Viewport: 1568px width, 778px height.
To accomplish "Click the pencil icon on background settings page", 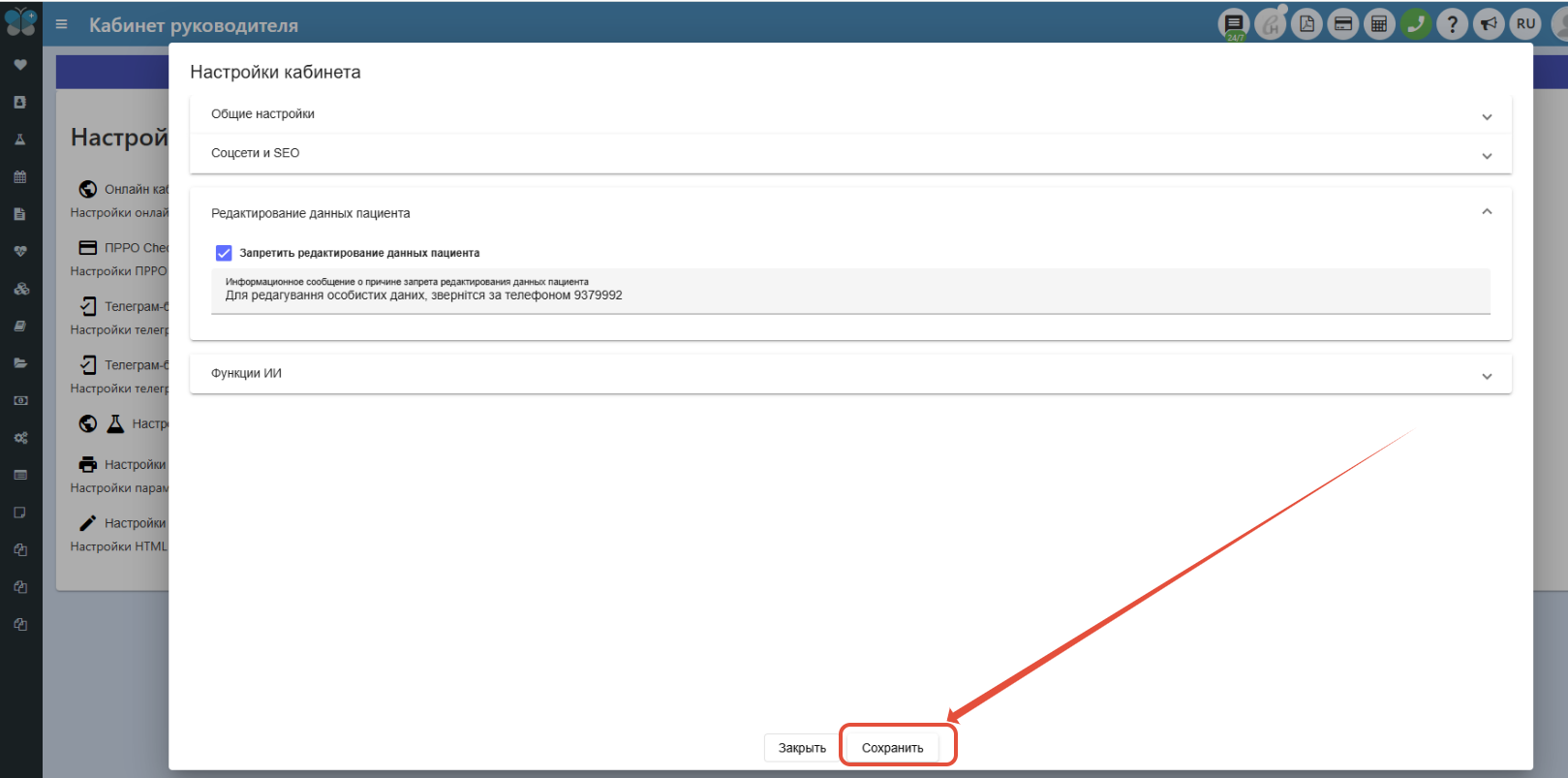I will tap(88, 523).
